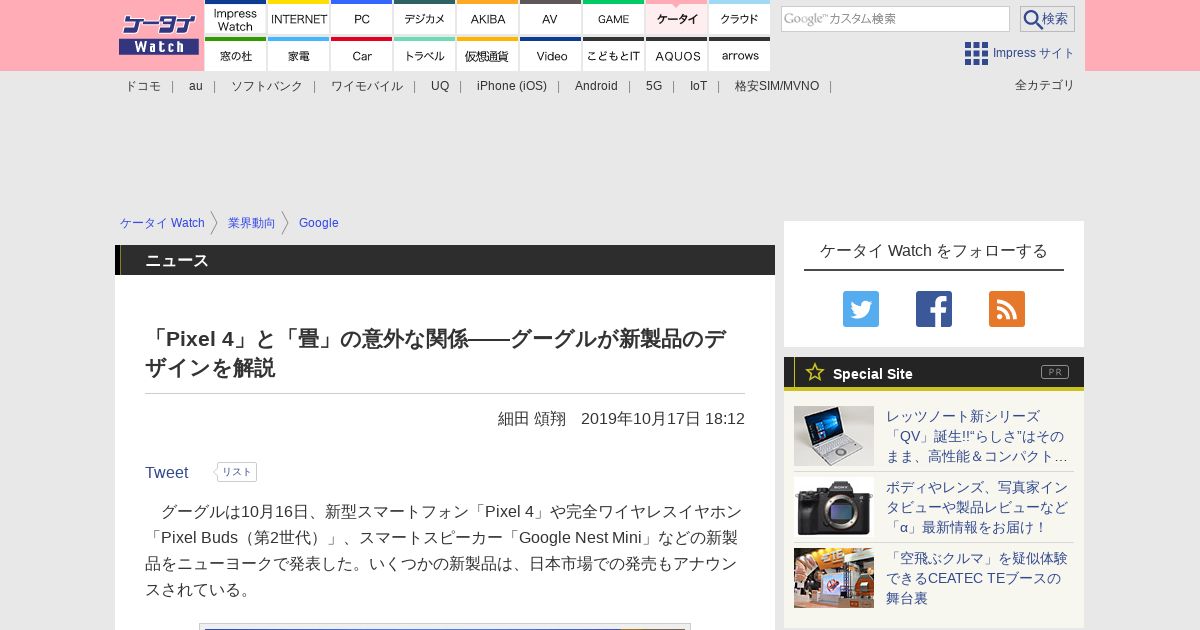Open the 空飛ぶクルマ CEATEC article link

coord(977,578)
